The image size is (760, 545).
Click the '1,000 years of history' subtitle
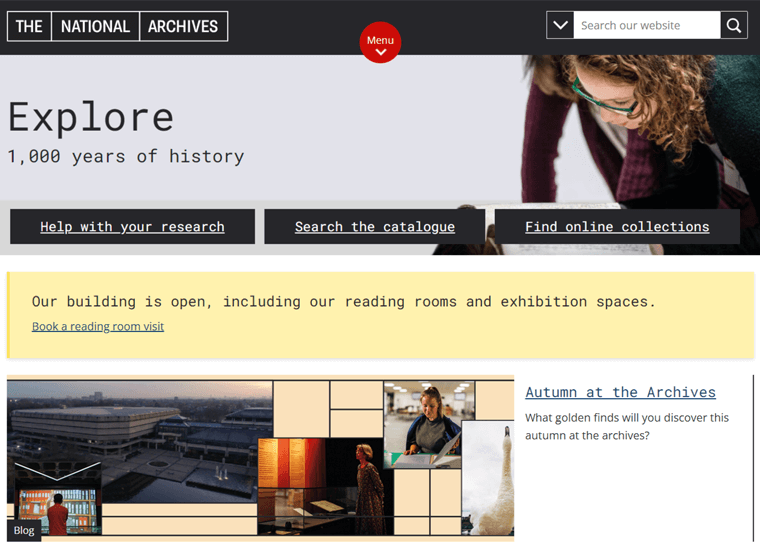(126, 156)
